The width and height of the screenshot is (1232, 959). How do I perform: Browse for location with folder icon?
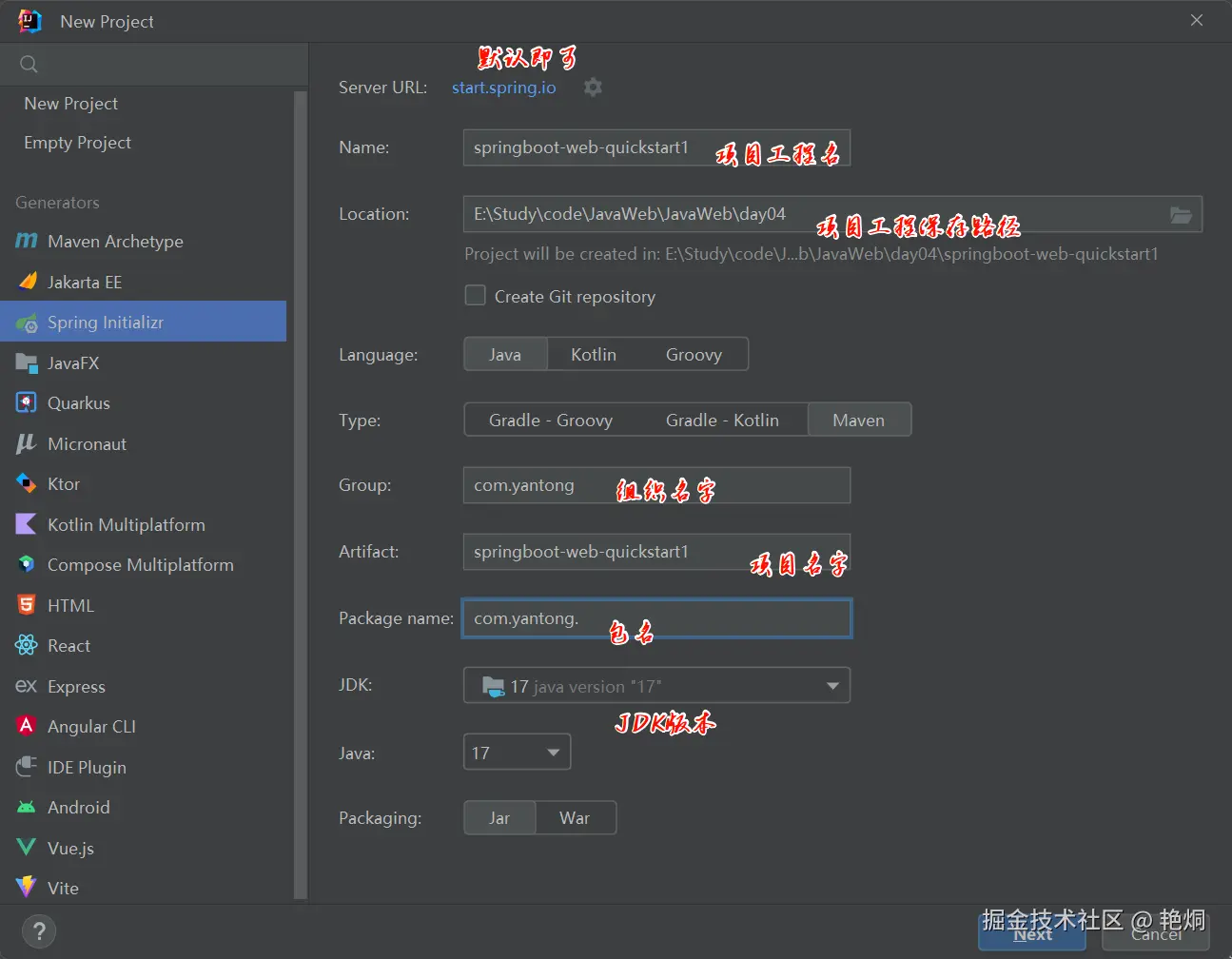[x=1181, y=215]
